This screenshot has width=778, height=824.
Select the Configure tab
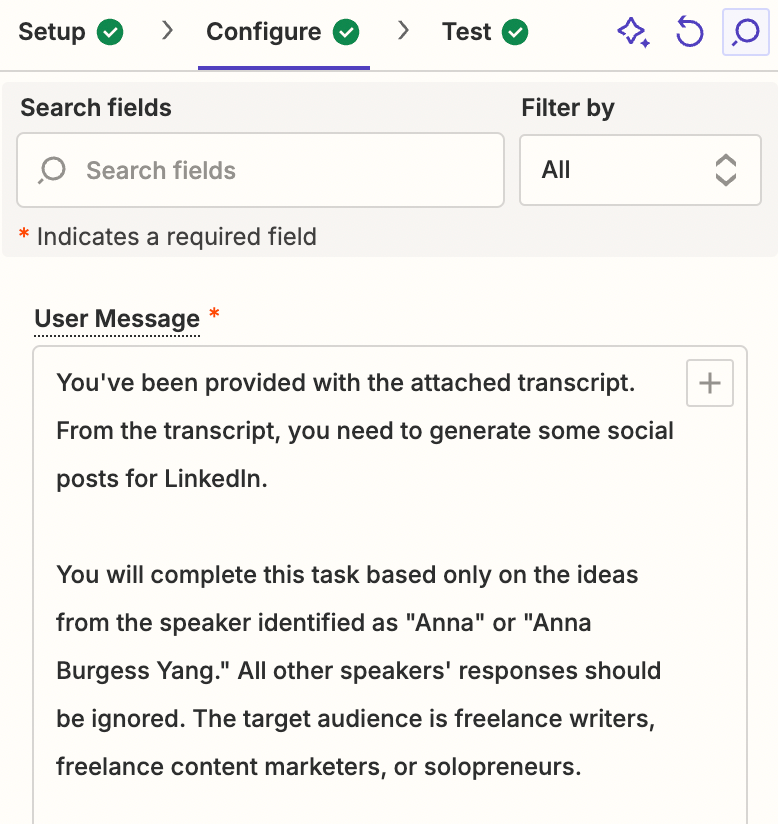(x=264, y=32)
